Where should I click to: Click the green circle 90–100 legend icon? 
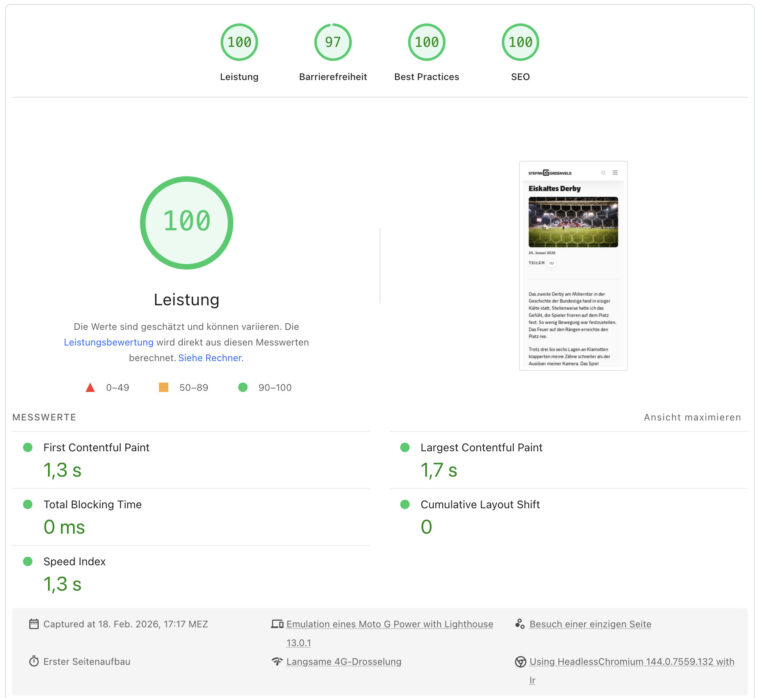[243, 387]
